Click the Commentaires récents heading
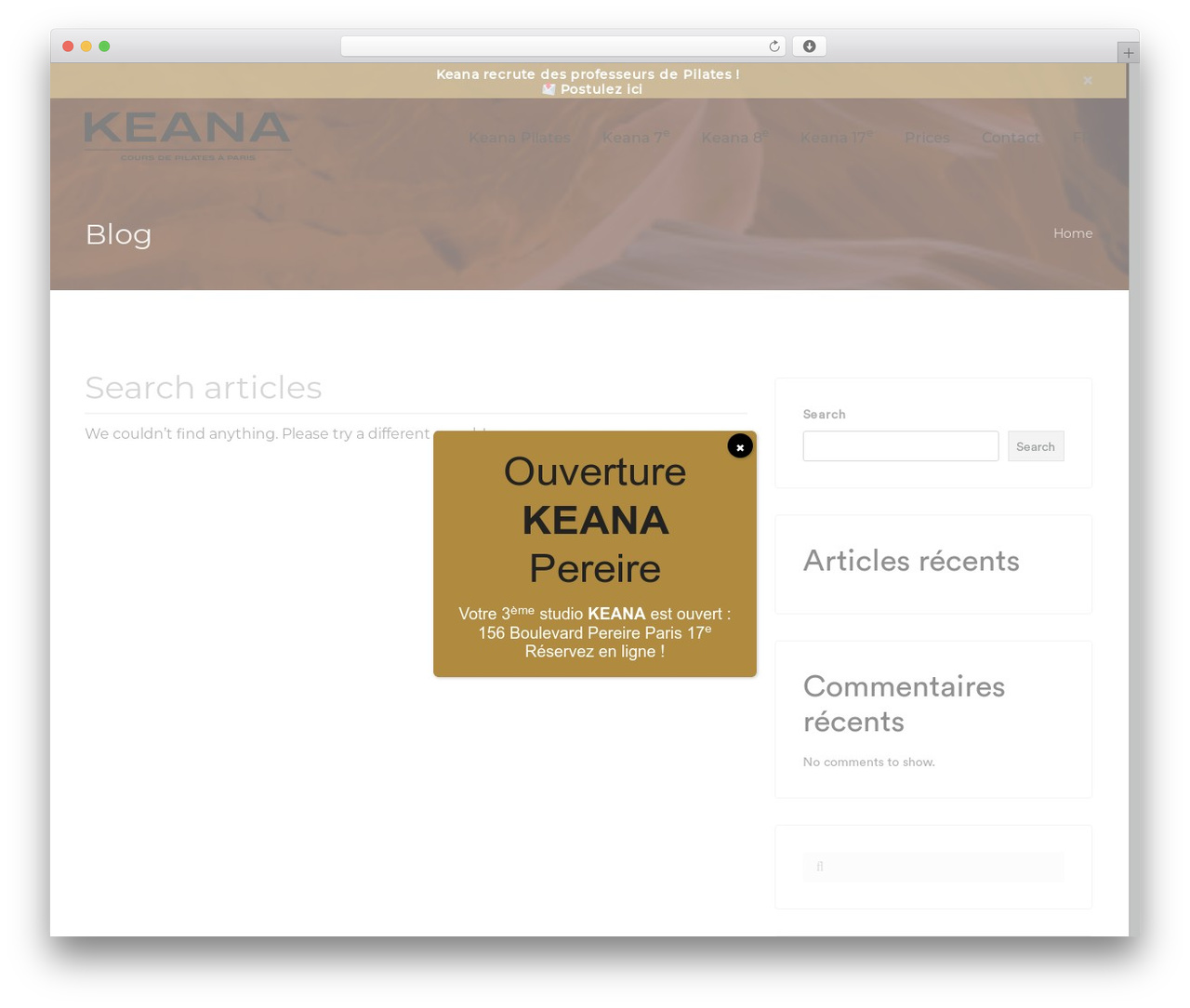Image resolution: width=1190 pixels, height=1008 pixels. pos(904,704)
